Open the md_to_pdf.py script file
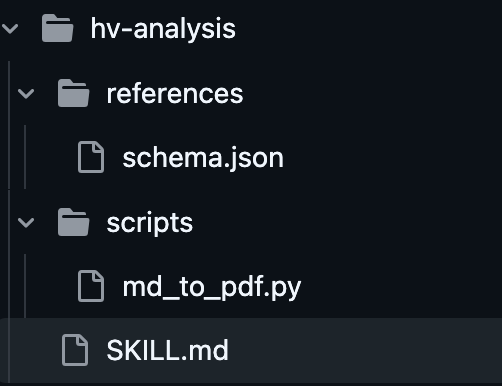The image size is (502, 386). 212,287
